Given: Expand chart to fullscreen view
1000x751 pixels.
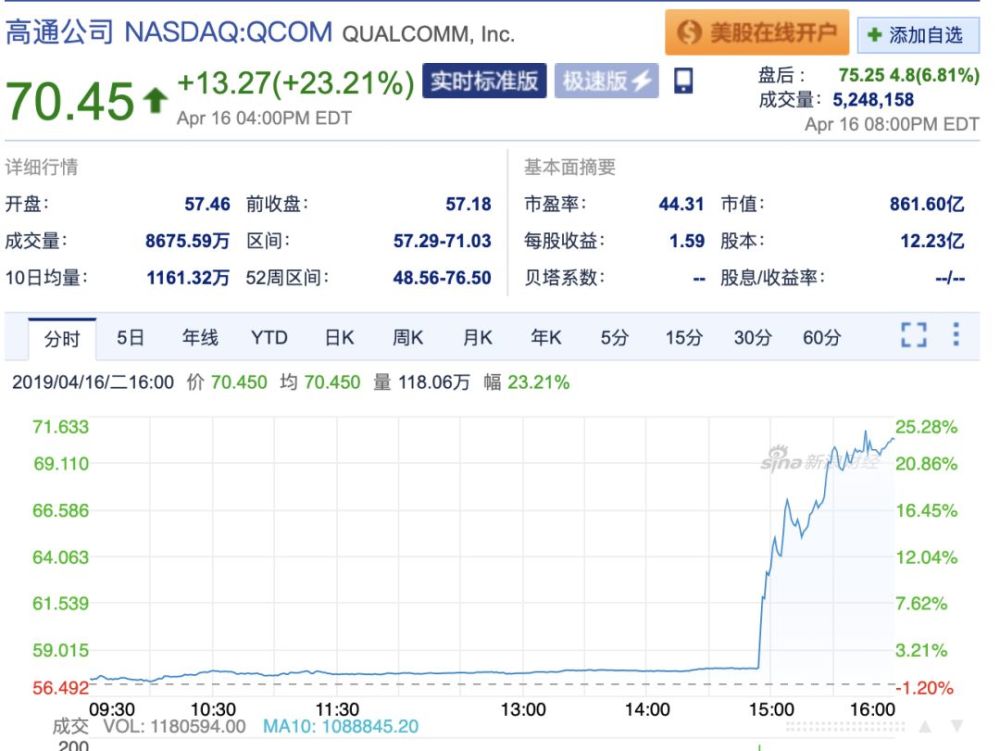Looking at the screenshot, I should [x=913, y=336].
